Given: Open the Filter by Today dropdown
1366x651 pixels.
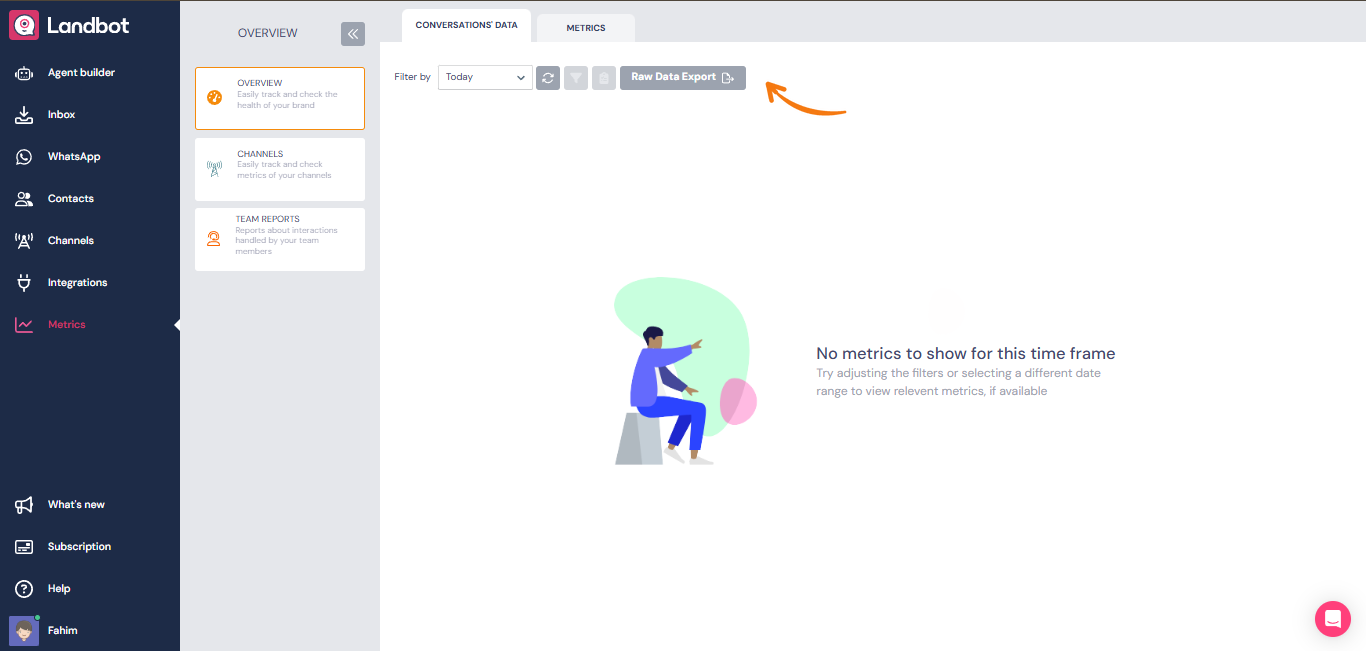Looking at the screenshot, I should [x=485, y=77].
